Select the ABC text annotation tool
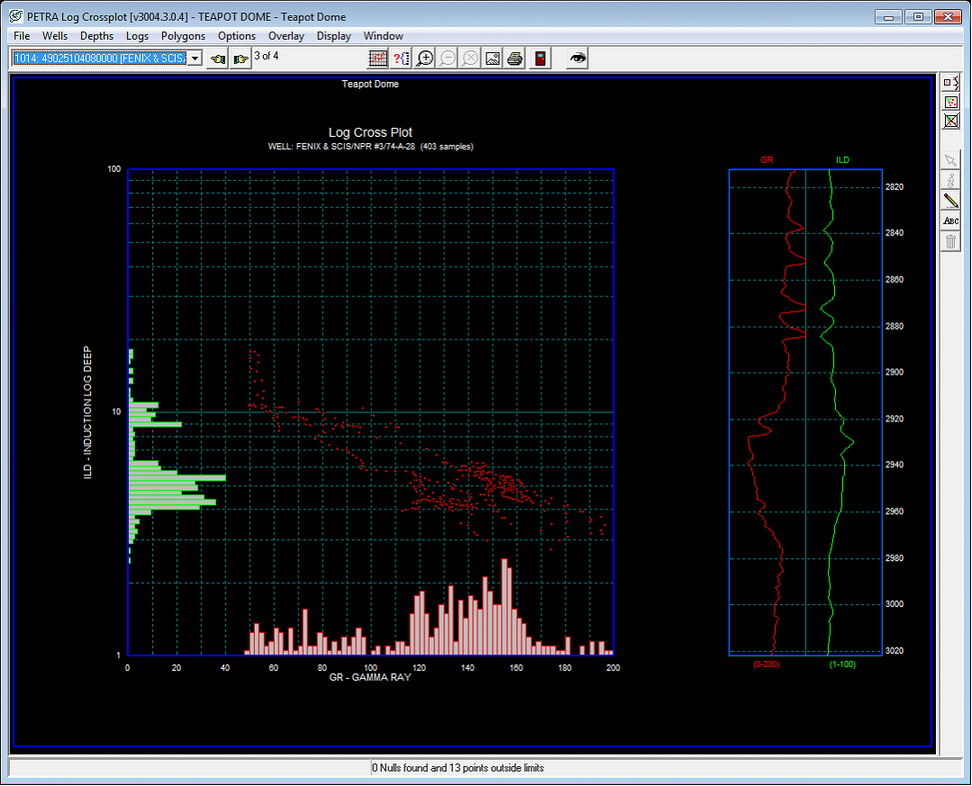972x786 pixels. 951,221
